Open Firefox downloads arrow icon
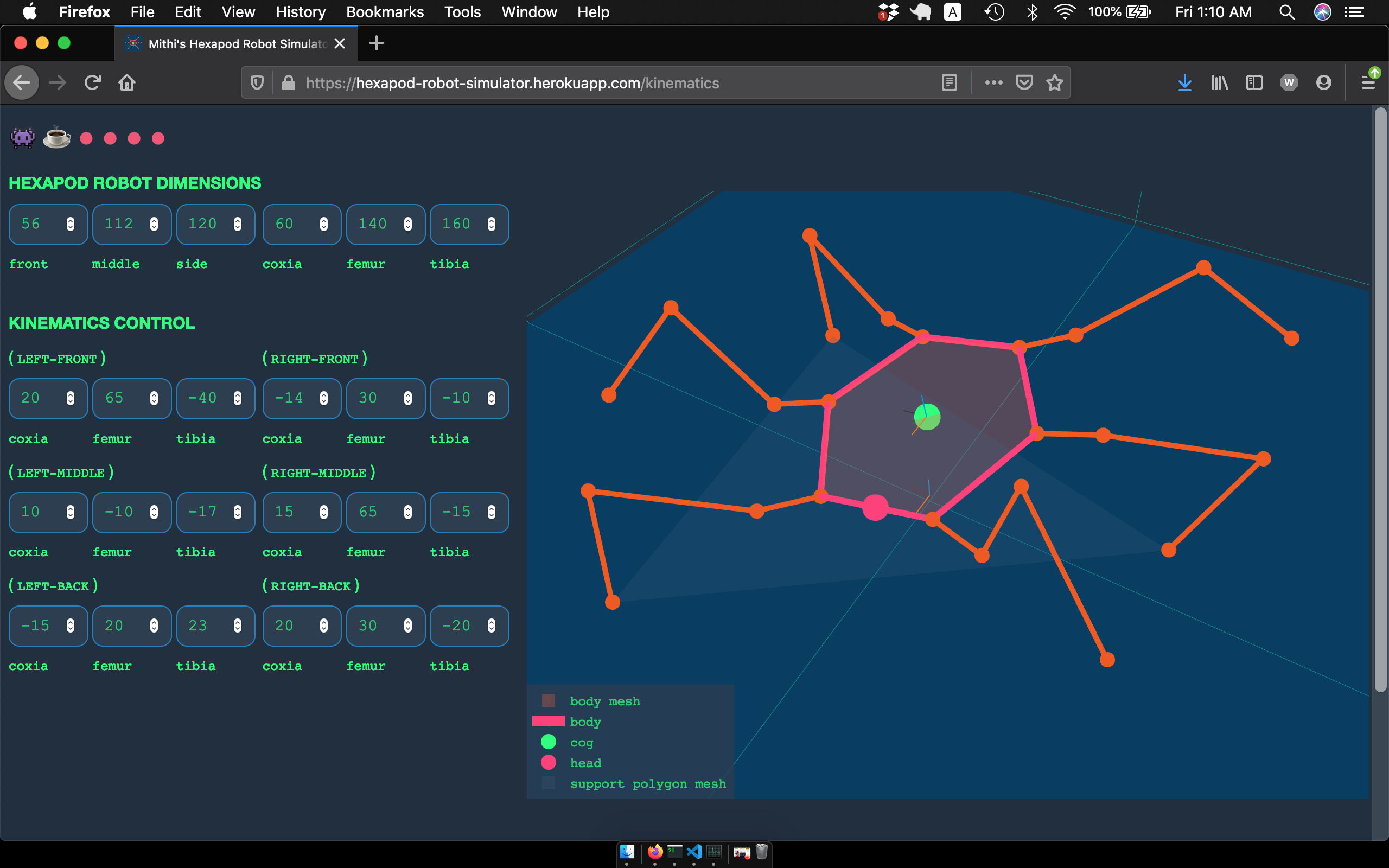Screen dimensions: 1389x868 [1184, 82]
